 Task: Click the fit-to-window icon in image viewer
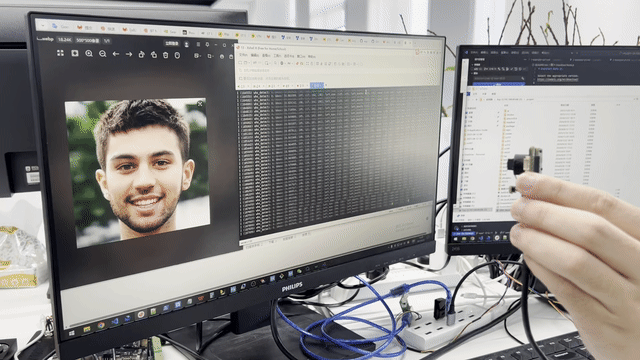point(75,53)
